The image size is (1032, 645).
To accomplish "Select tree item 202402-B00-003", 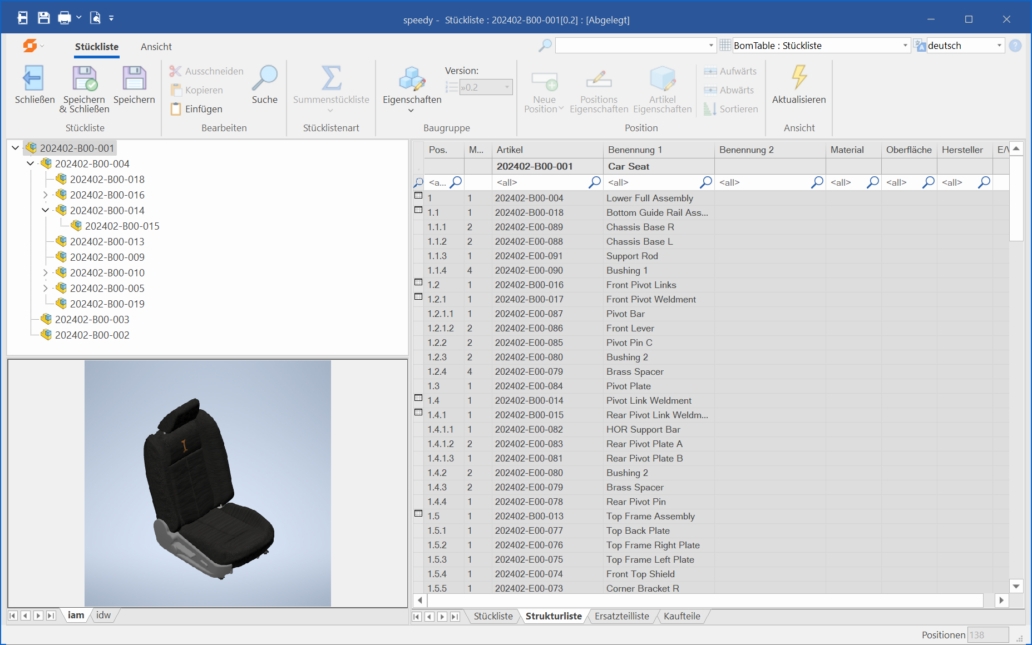I will tap(92, 320).
